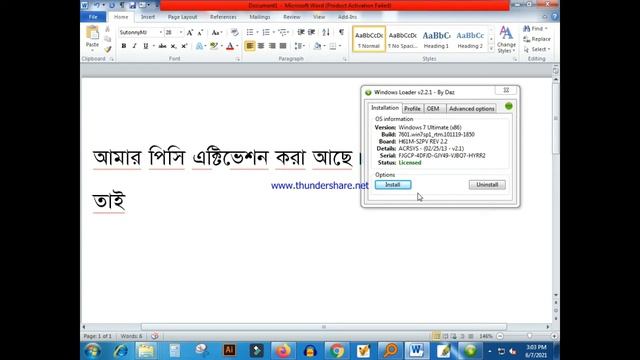Screen dimensions: 640x360
Task: Switch to the Mailings tab
Action: pos(260,17)
